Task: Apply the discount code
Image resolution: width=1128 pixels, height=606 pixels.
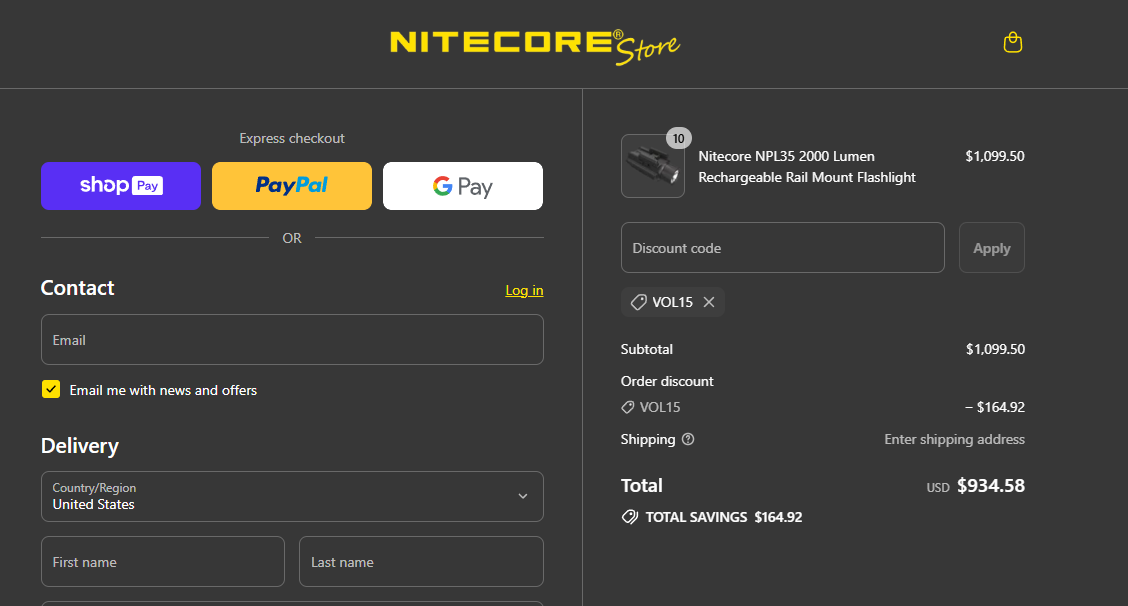Action: (x=991, y=248)
